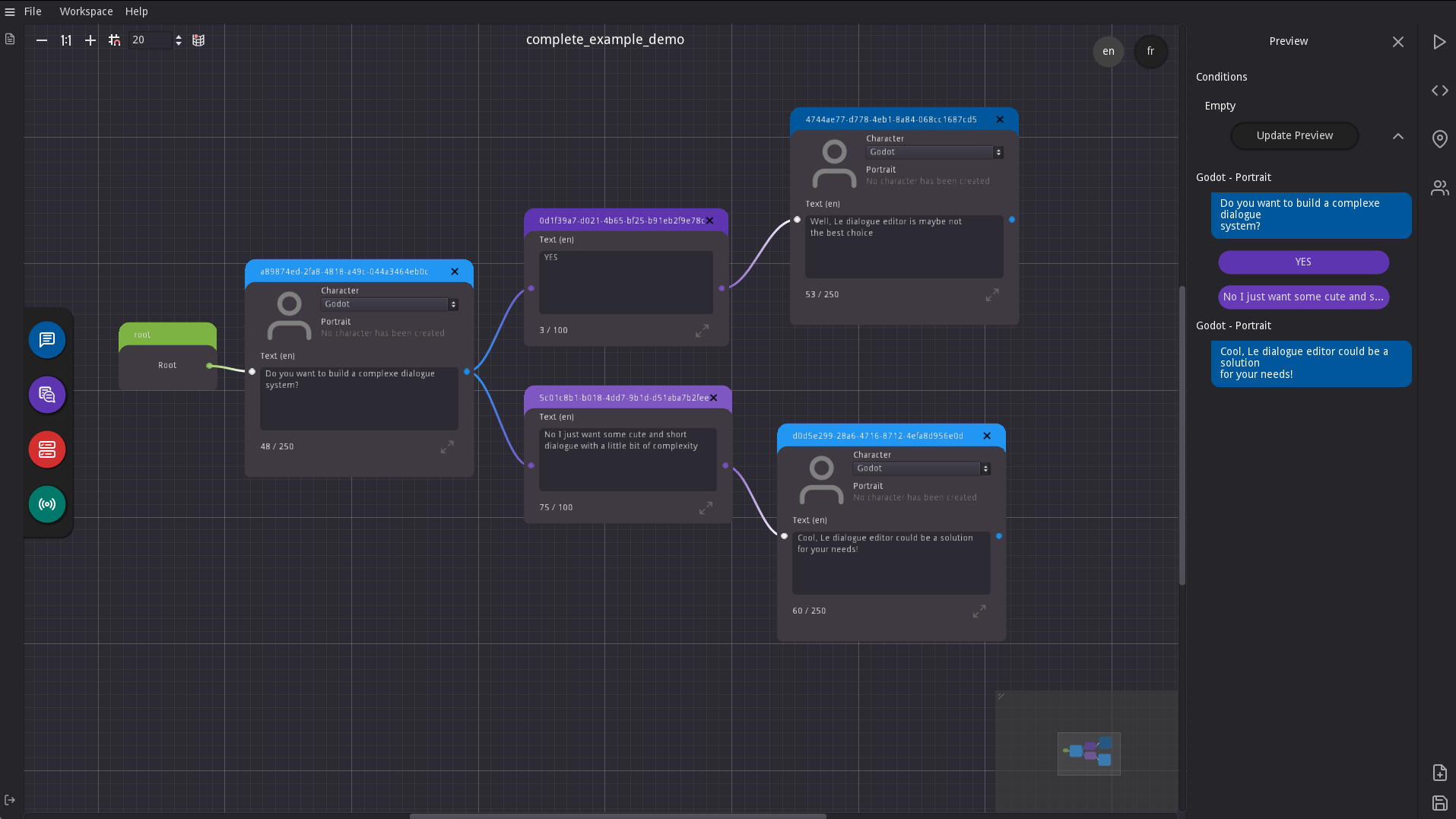Click the zoom in plus icon
Viewport: 1456px width, 819px height.
click(90, 40)
